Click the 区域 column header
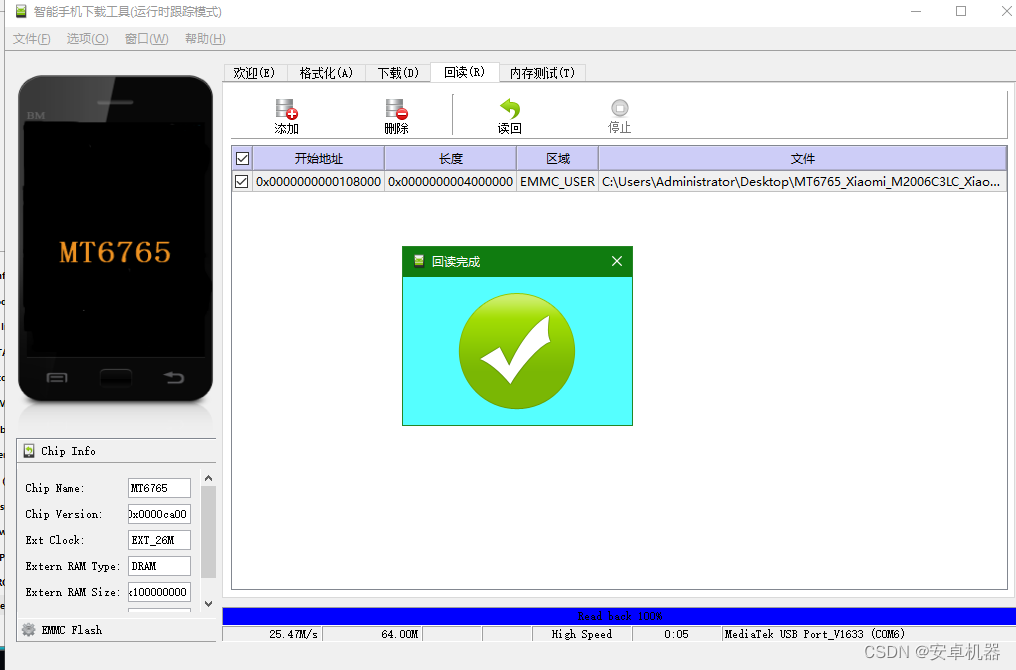Screen dimensions: 1016x670 pyautogui.click(x=558, y=158)
